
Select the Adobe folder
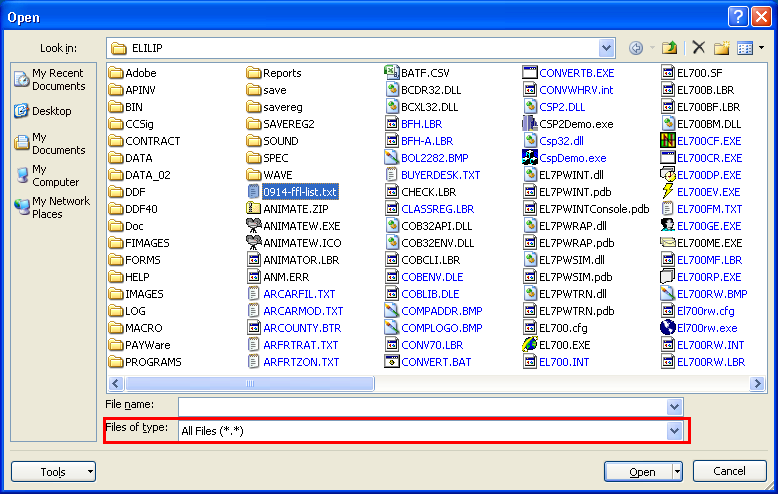pyautogui.click(x=132, y=73)
